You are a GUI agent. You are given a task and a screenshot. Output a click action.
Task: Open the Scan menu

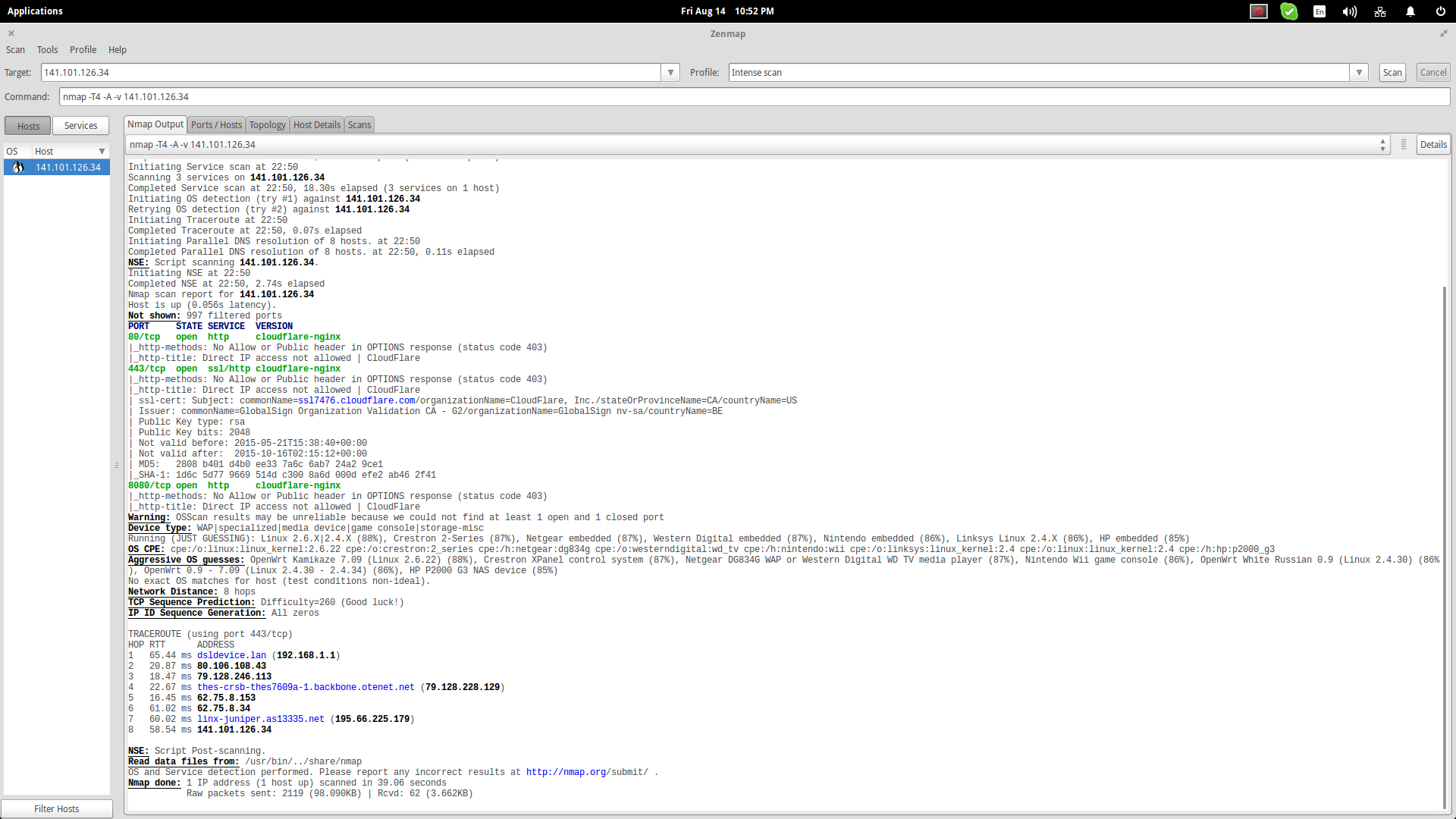click(x=15, y=50)
